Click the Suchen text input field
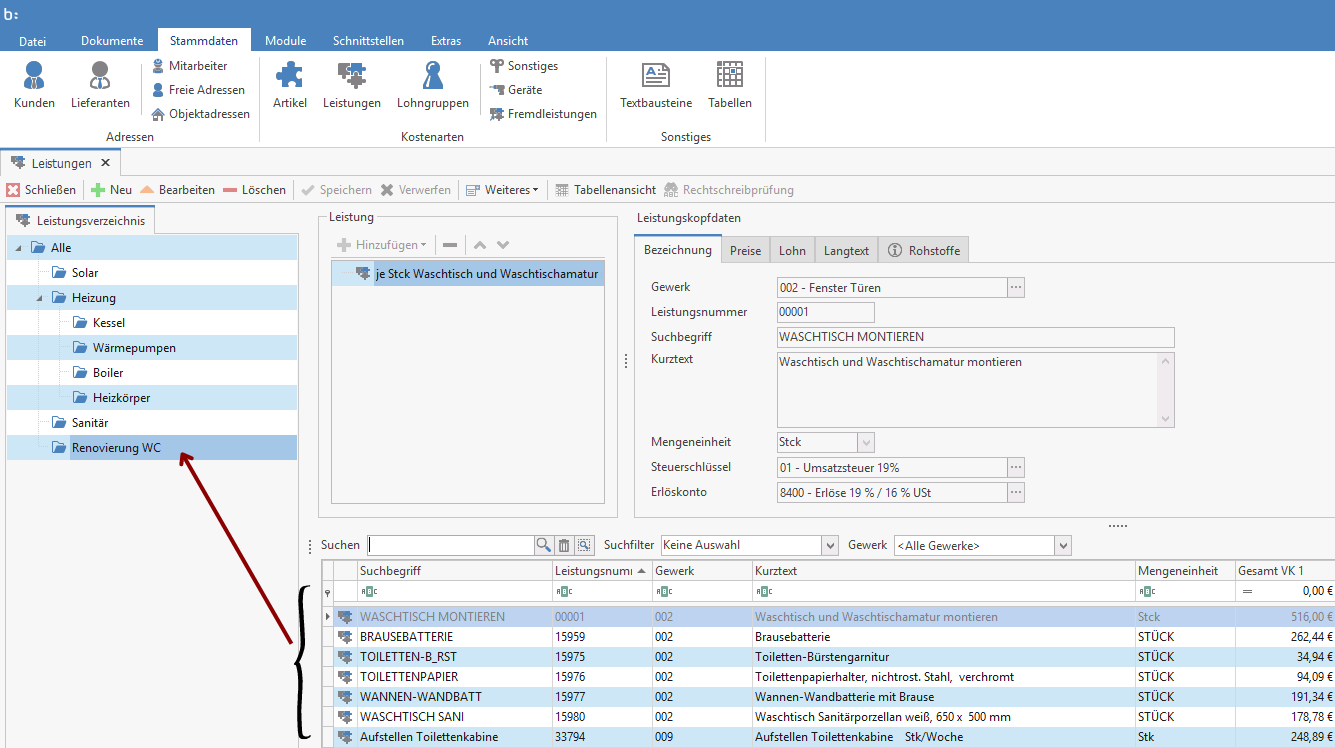Viewport: 1335px width, 748px height. [x=450, y=545]
